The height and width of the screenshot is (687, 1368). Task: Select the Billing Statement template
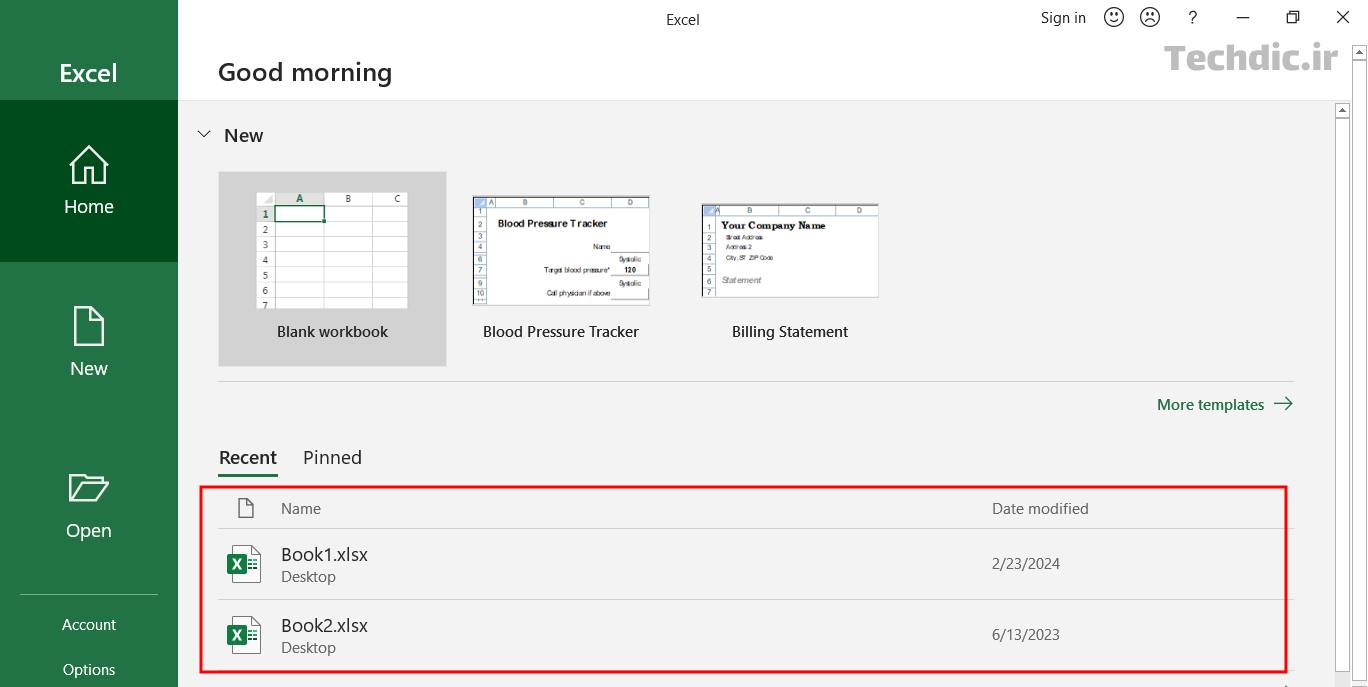(x=790, y=268)
